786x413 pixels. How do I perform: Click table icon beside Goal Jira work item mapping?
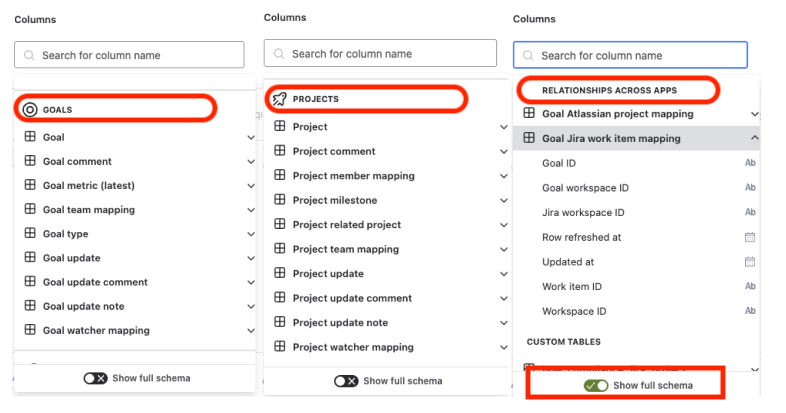(529, 138)
